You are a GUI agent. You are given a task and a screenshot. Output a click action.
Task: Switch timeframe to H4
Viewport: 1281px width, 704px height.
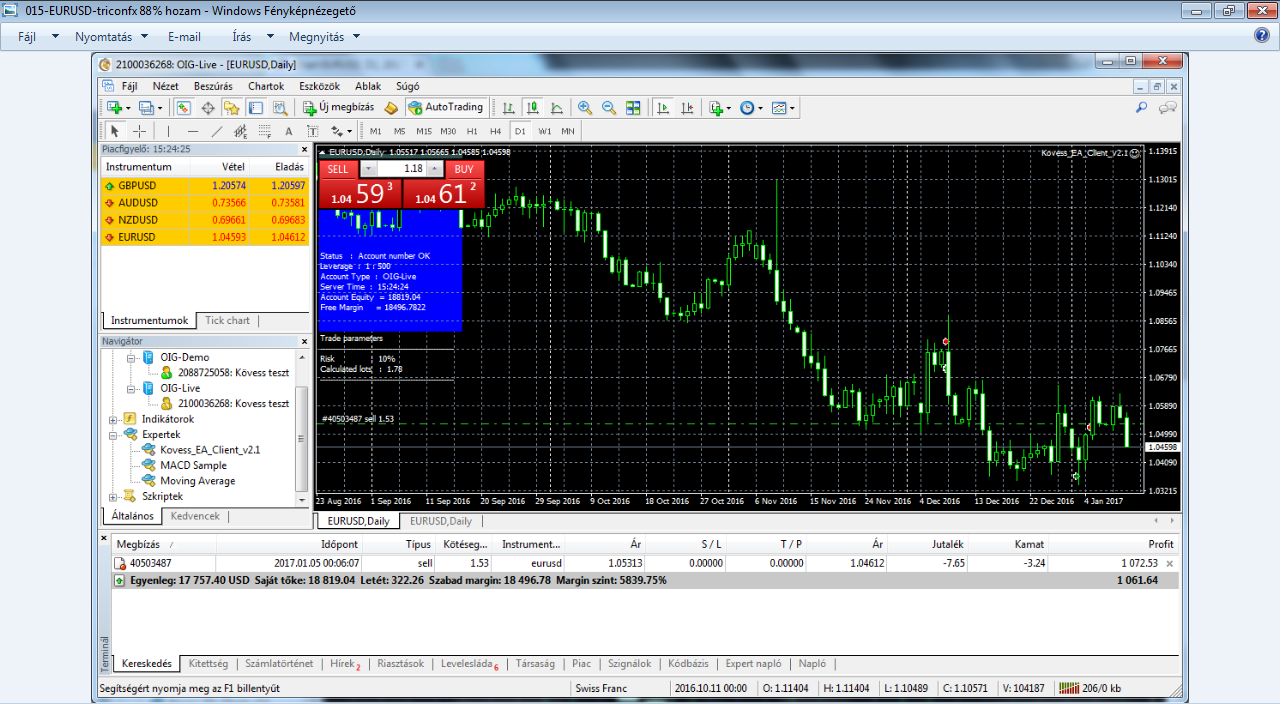[x=495, y=131]
